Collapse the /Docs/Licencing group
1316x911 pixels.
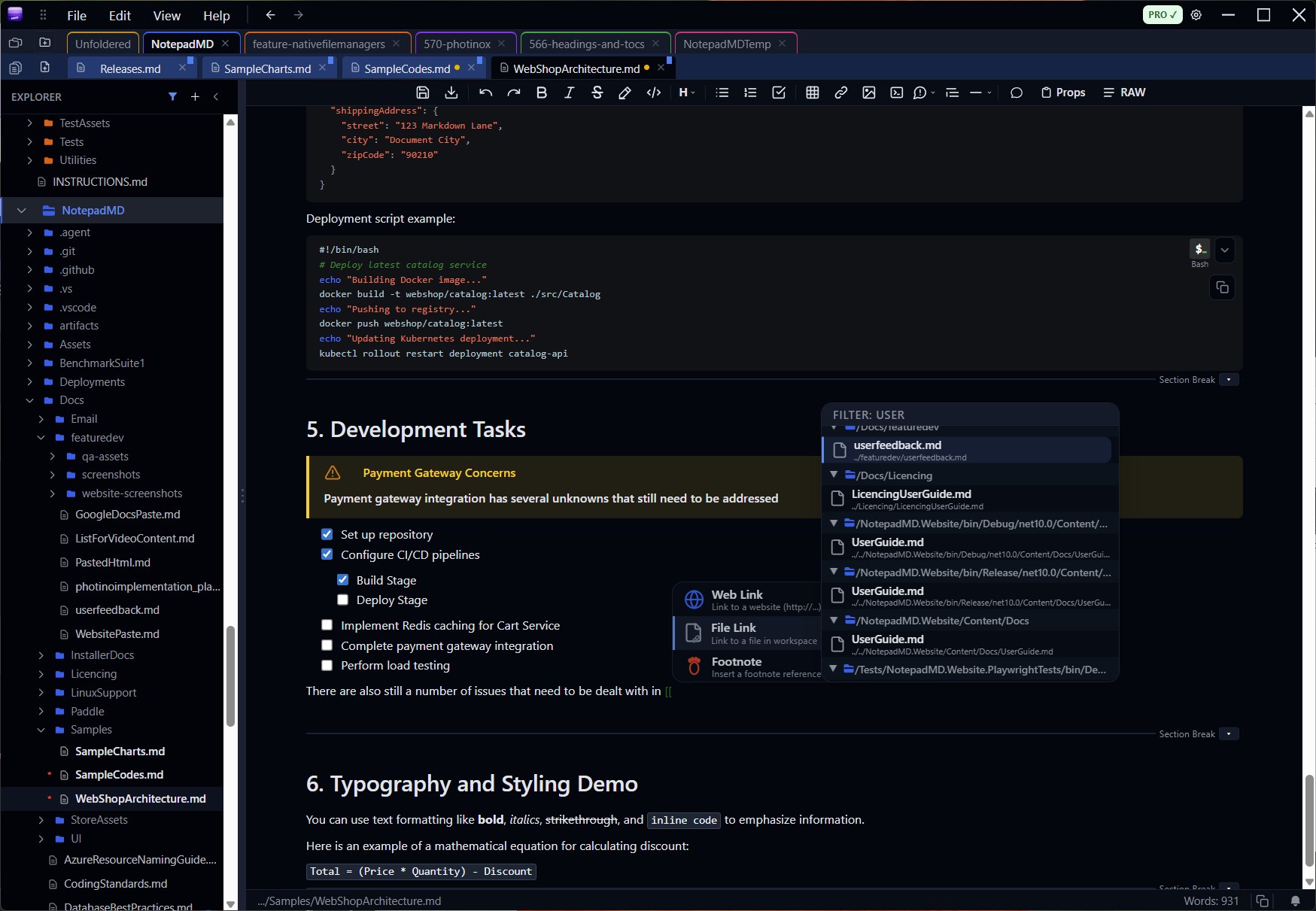(x=834, y=475)
